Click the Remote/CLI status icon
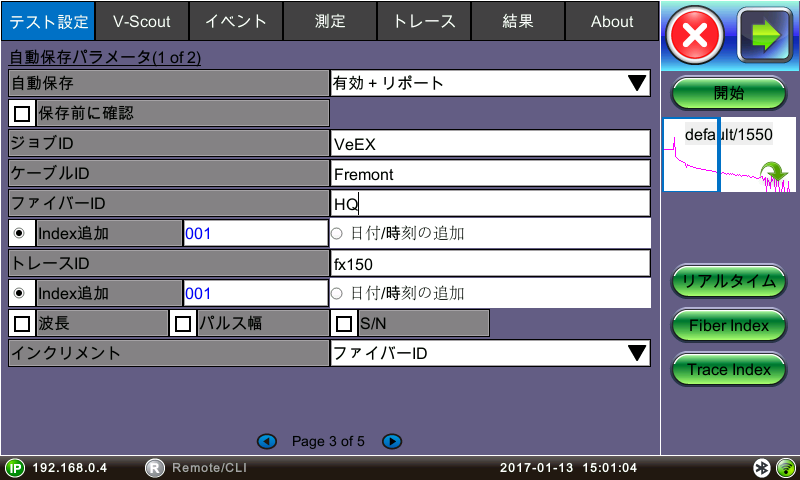 pos(155,468)
